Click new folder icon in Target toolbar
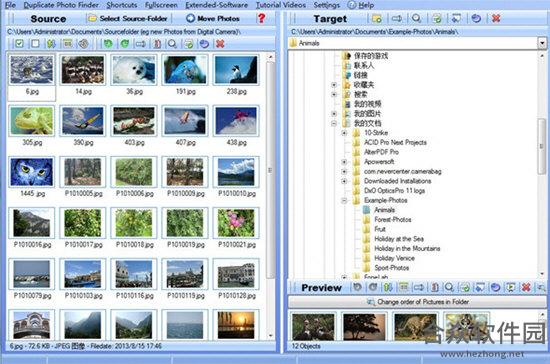Image resolution: width=550 pixels, height=364 pixels. (x=377, y=18)
